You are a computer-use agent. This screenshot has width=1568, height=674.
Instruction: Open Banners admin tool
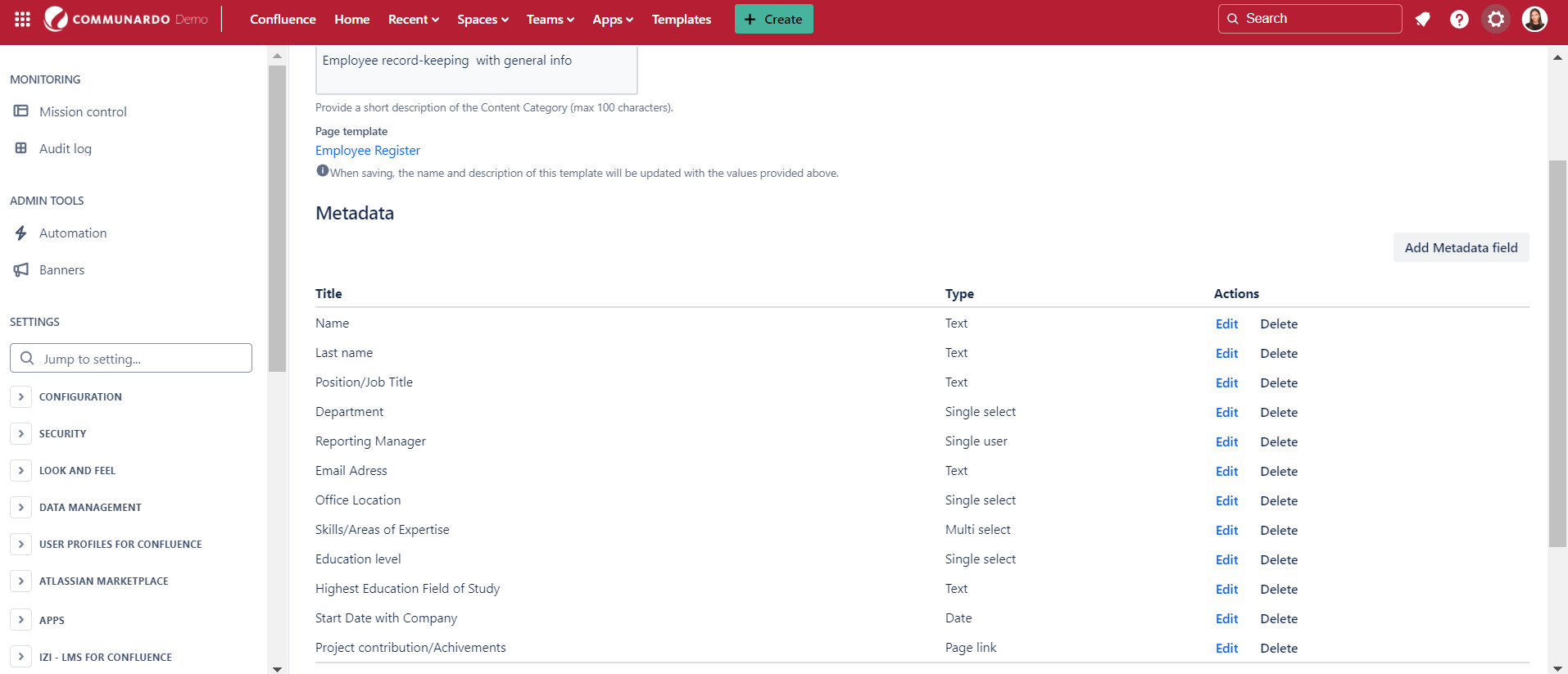click(x=61, y=269)
